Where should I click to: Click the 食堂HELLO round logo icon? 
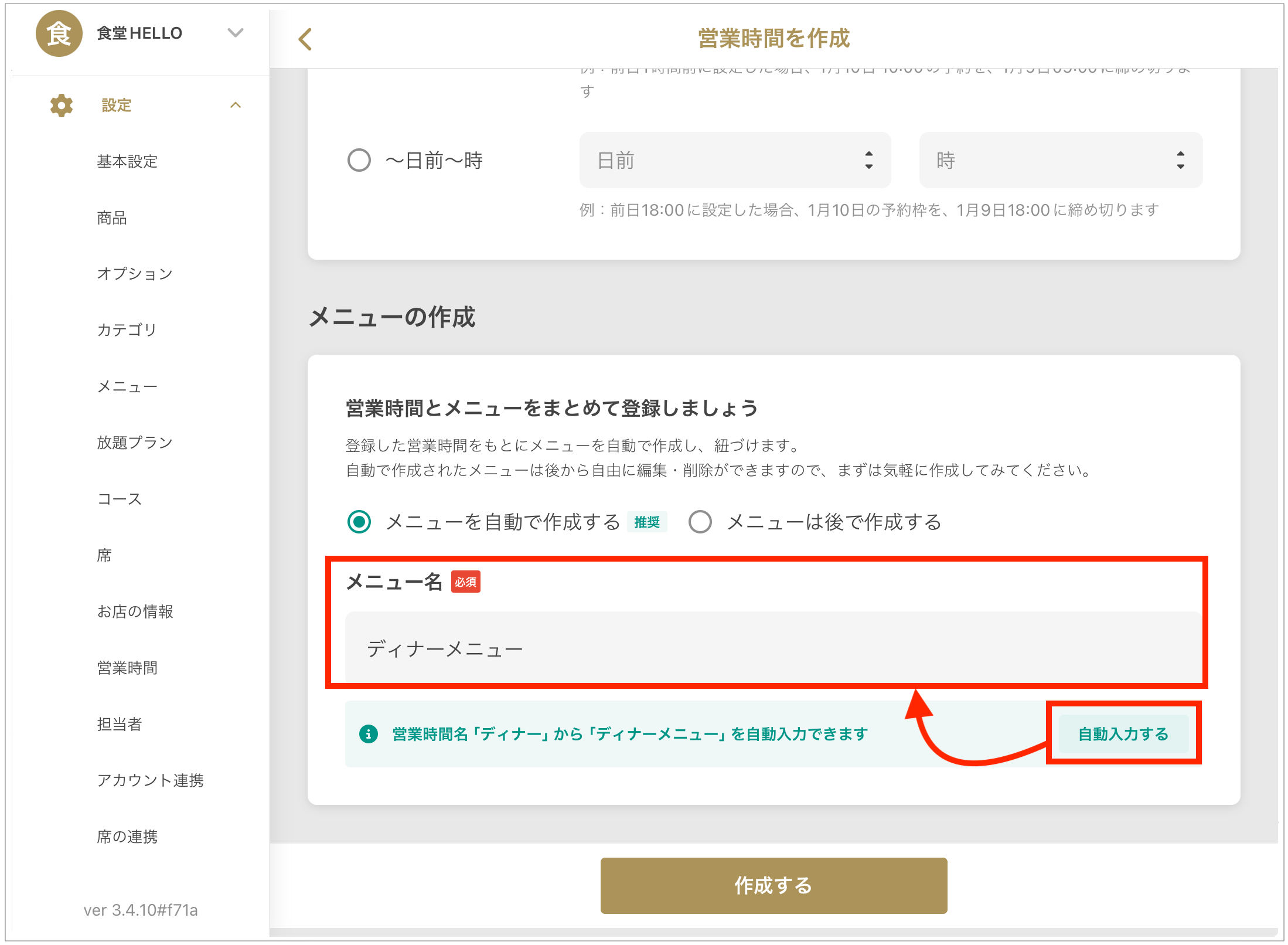(x=59, y=33)
